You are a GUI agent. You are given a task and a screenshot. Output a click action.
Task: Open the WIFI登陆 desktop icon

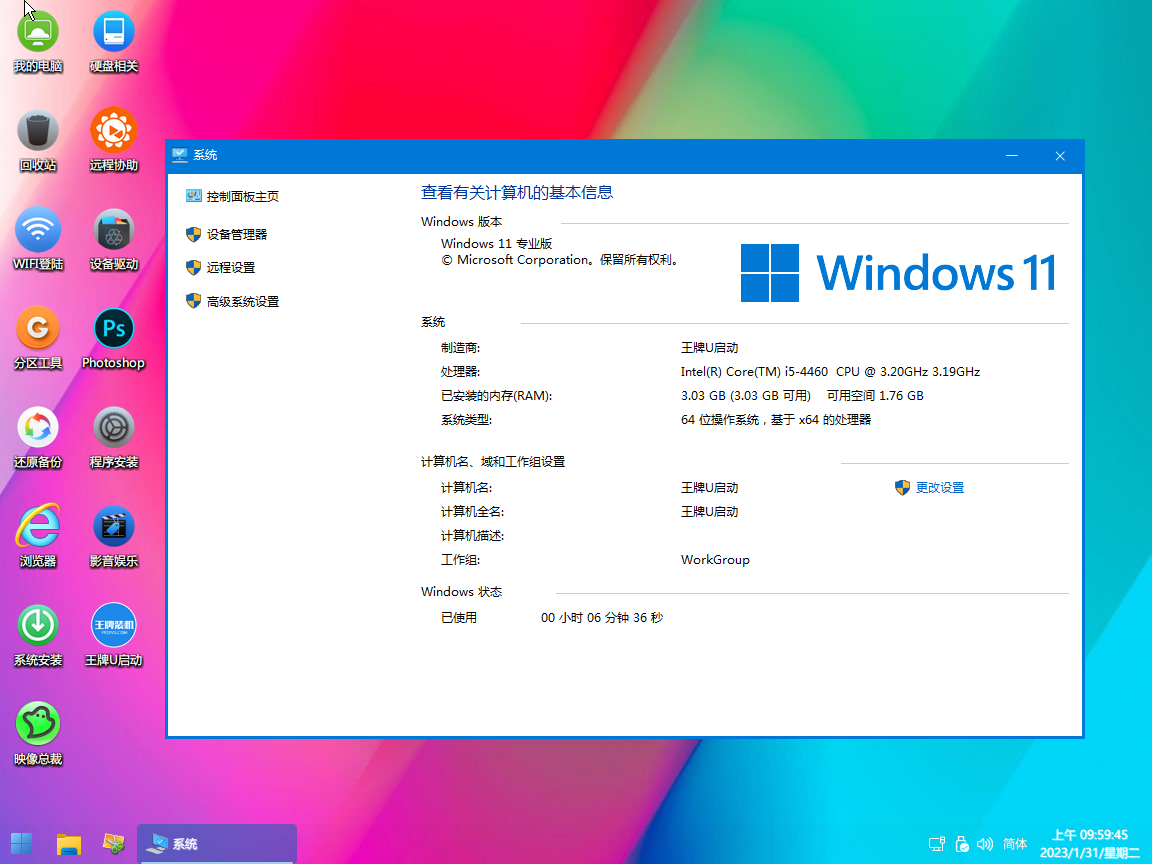click(x=38, y=240)
